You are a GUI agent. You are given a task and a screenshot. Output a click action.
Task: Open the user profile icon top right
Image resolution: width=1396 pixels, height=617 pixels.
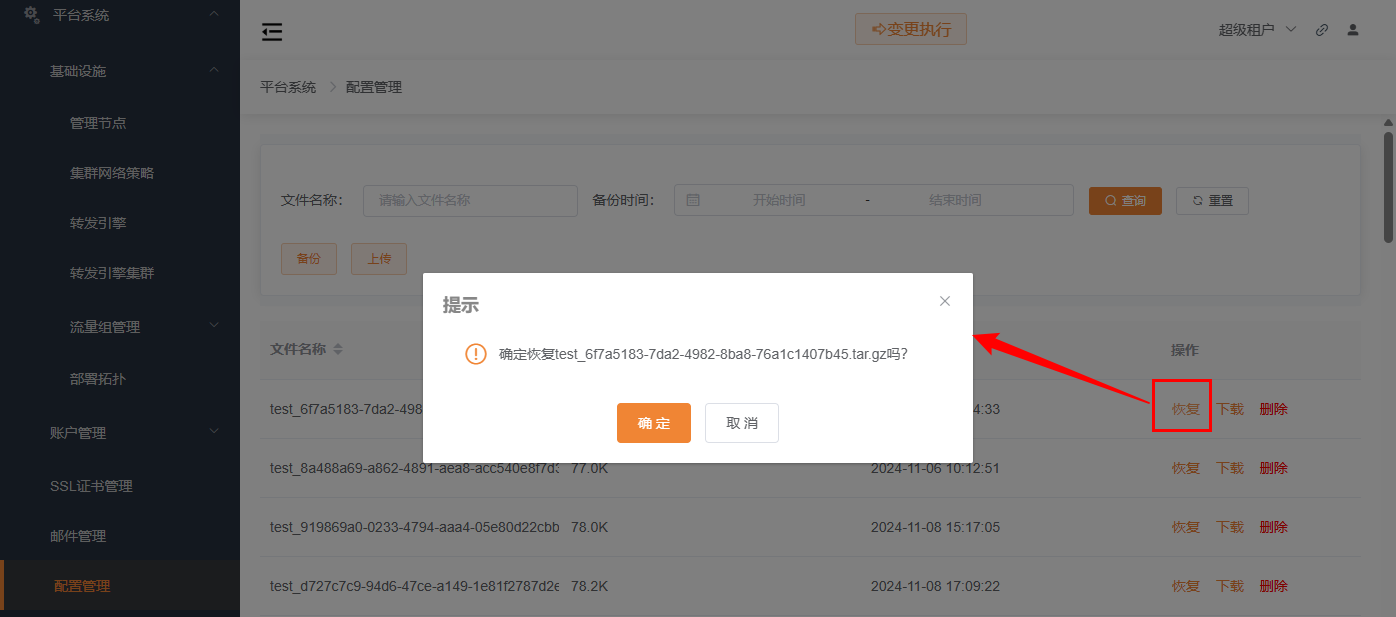tap(1353, 30)
